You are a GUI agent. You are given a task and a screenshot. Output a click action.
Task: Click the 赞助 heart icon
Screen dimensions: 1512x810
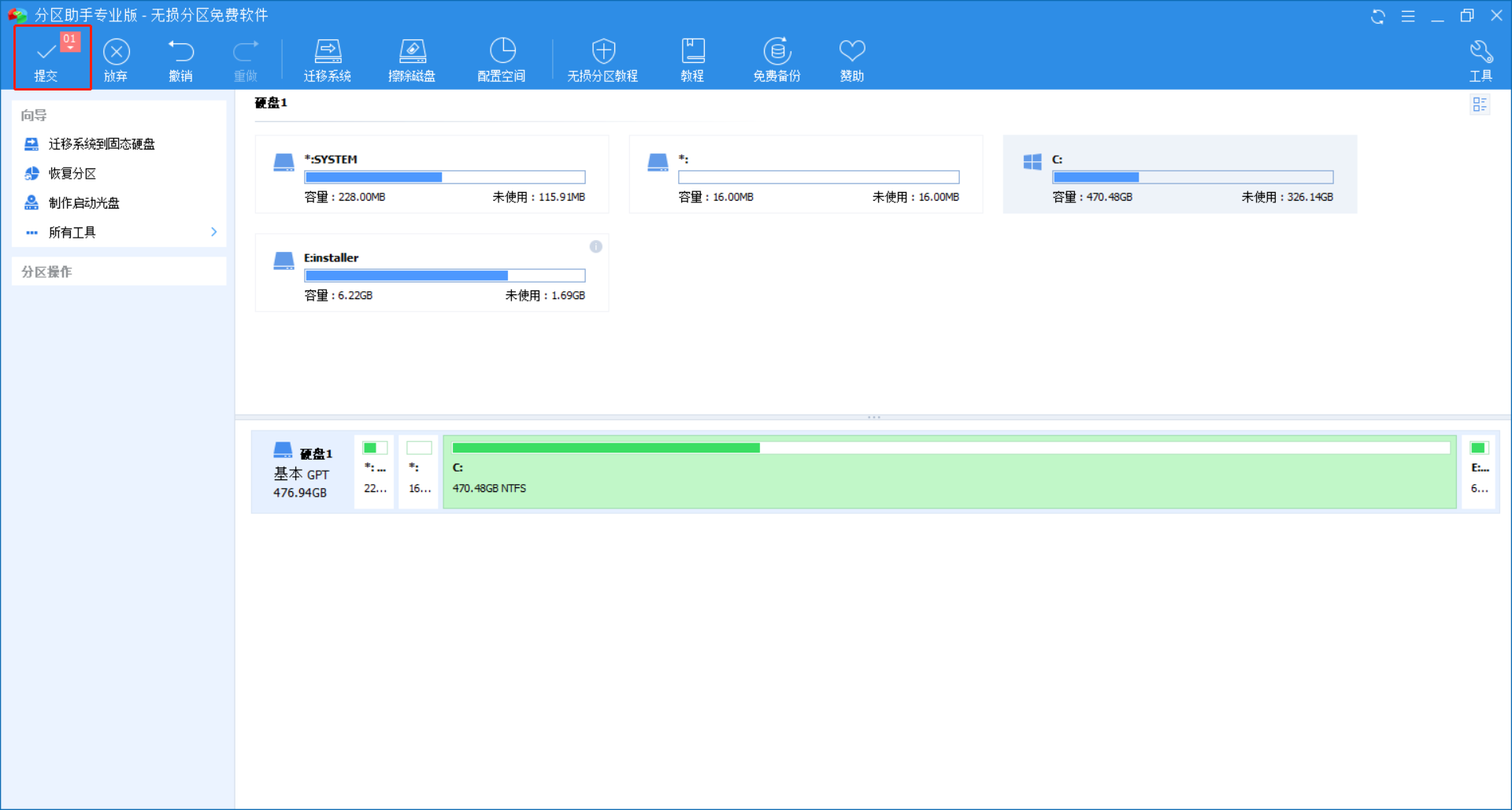(852, 53)
